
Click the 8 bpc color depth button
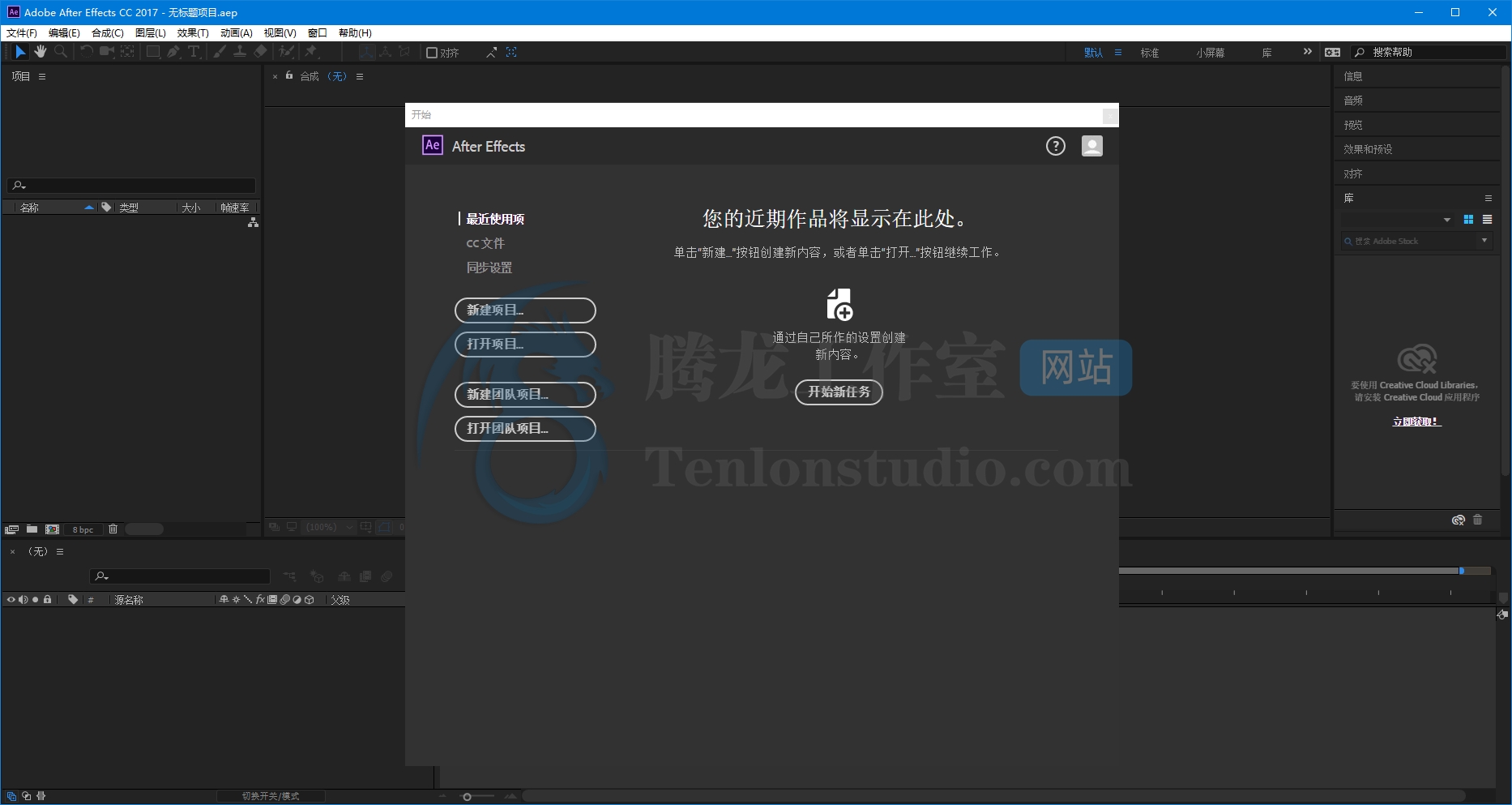point(83,529)
